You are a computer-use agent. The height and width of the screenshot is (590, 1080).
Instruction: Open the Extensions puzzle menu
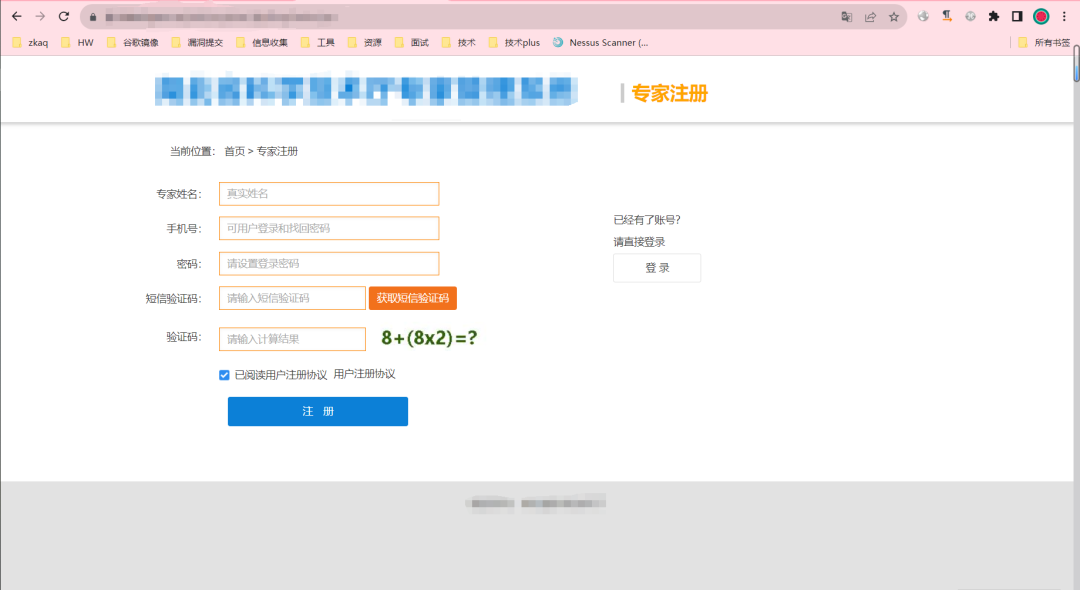tap(993, 17)
